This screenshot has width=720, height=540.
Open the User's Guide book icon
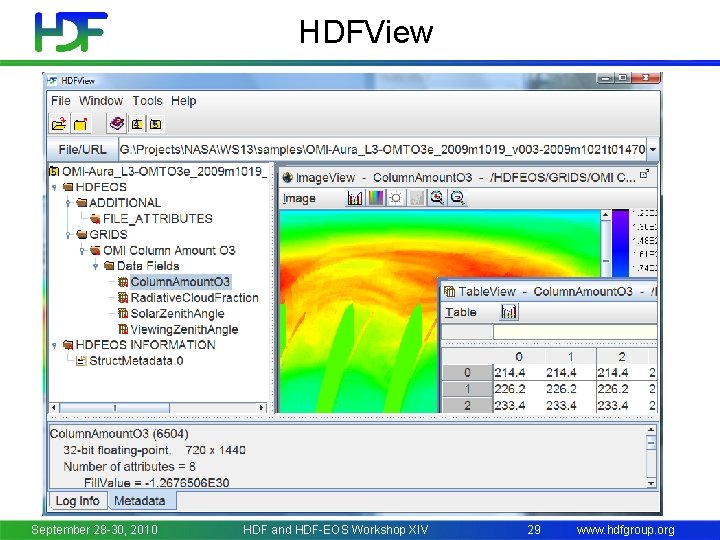point(117,124)
